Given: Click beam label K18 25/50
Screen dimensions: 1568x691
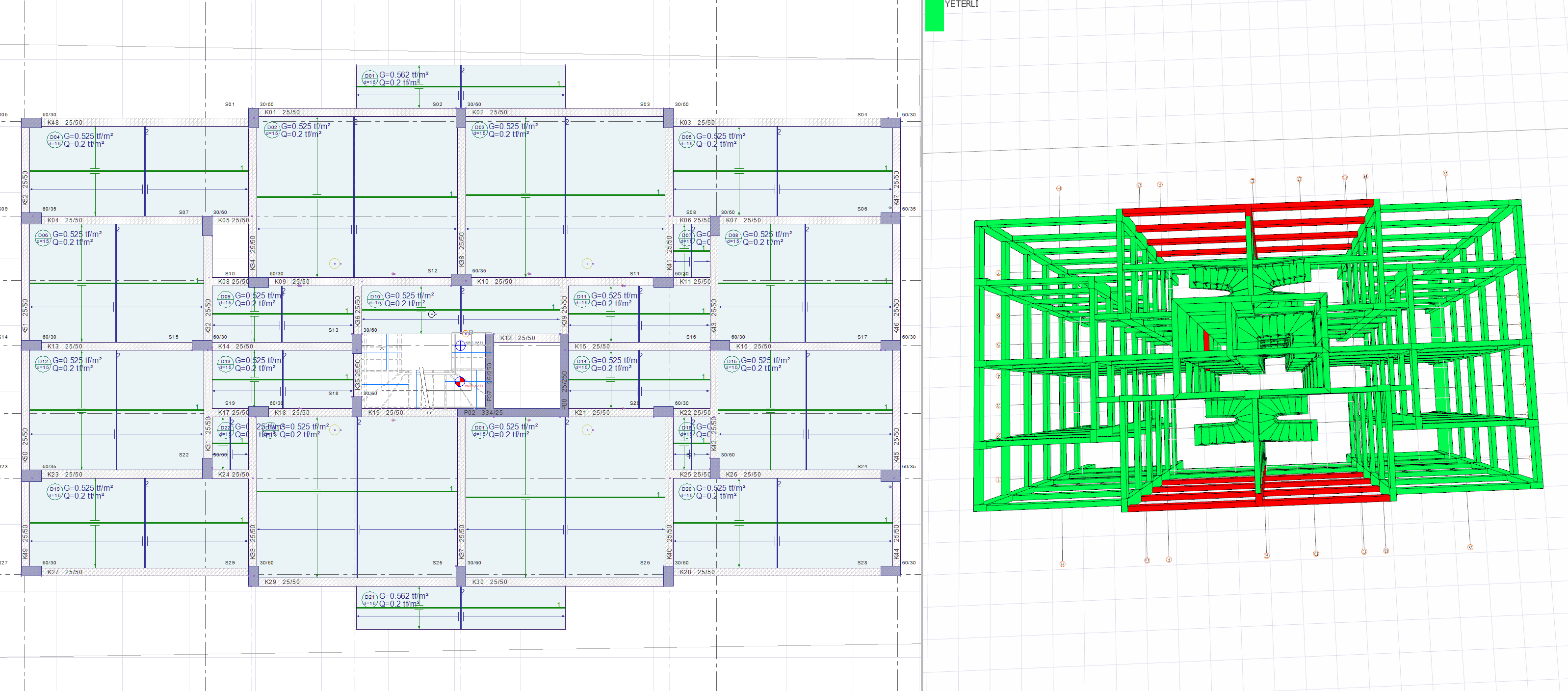Looking at the screenshot, I should click(x=292, y=413).
